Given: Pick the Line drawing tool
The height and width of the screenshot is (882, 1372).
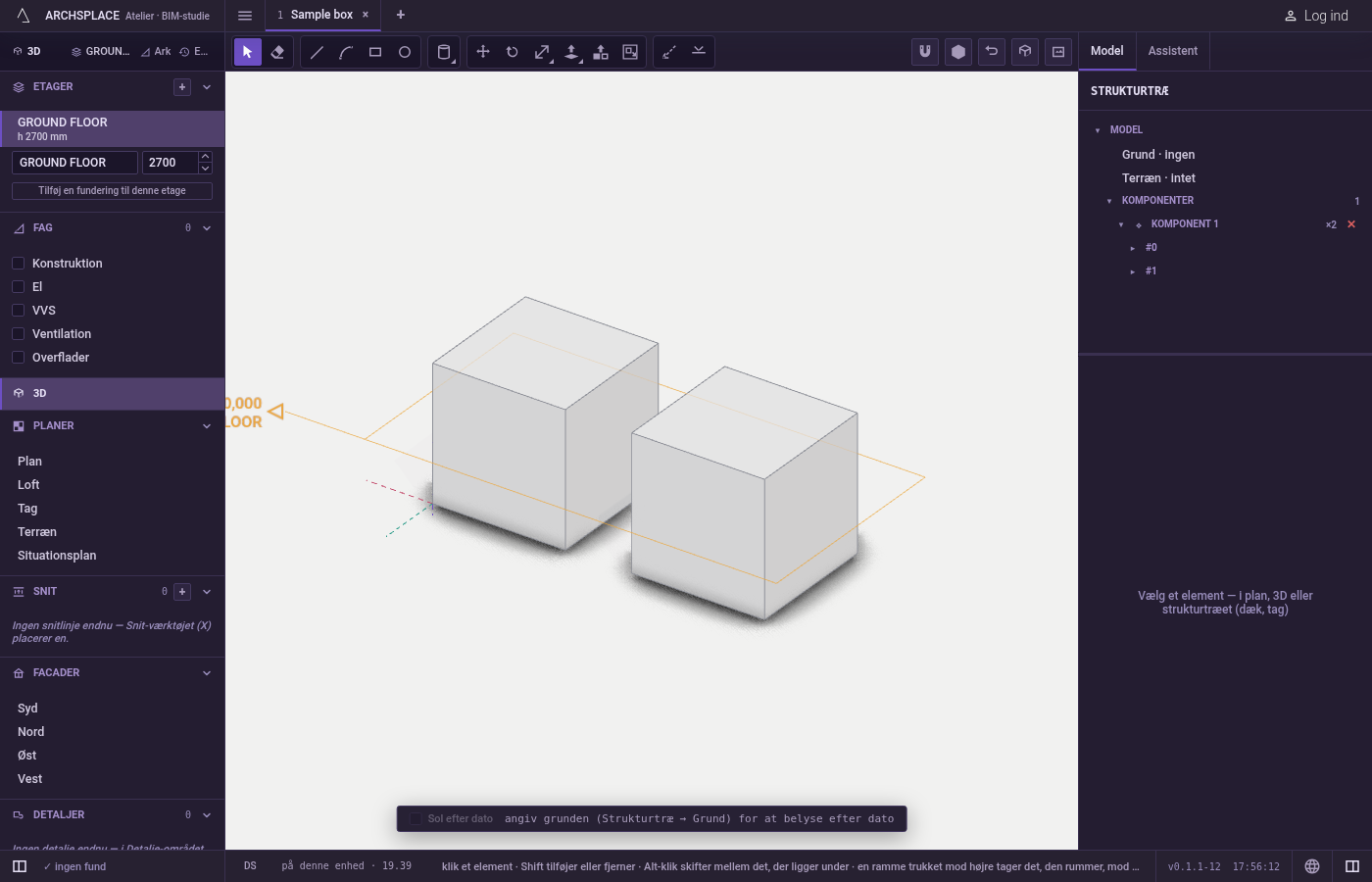Looking at the screenshot, I should click(317, 52).
